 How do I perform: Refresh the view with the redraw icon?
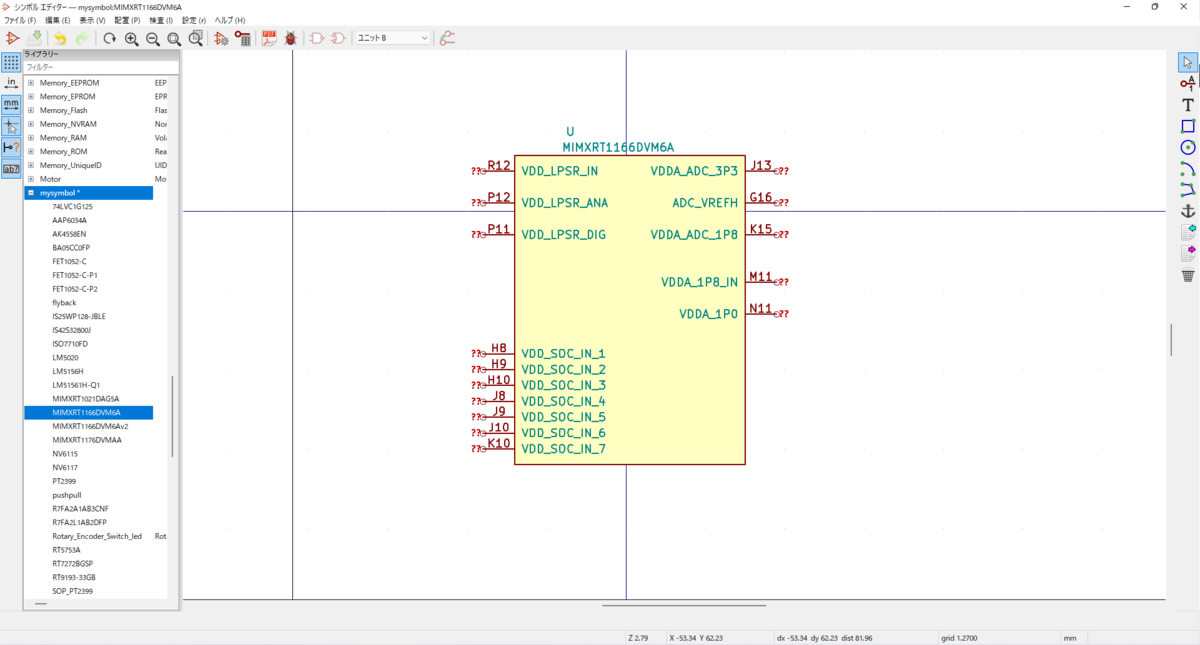109,38
